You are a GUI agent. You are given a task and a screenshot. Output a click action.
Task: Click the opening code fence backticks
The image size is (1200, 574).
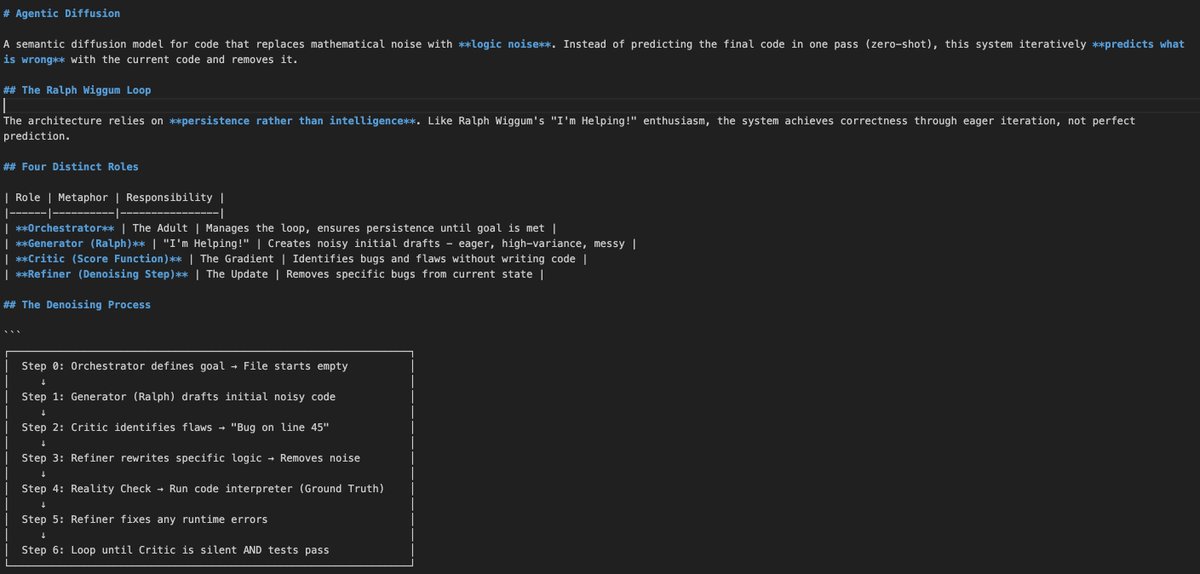coord(11,334)
